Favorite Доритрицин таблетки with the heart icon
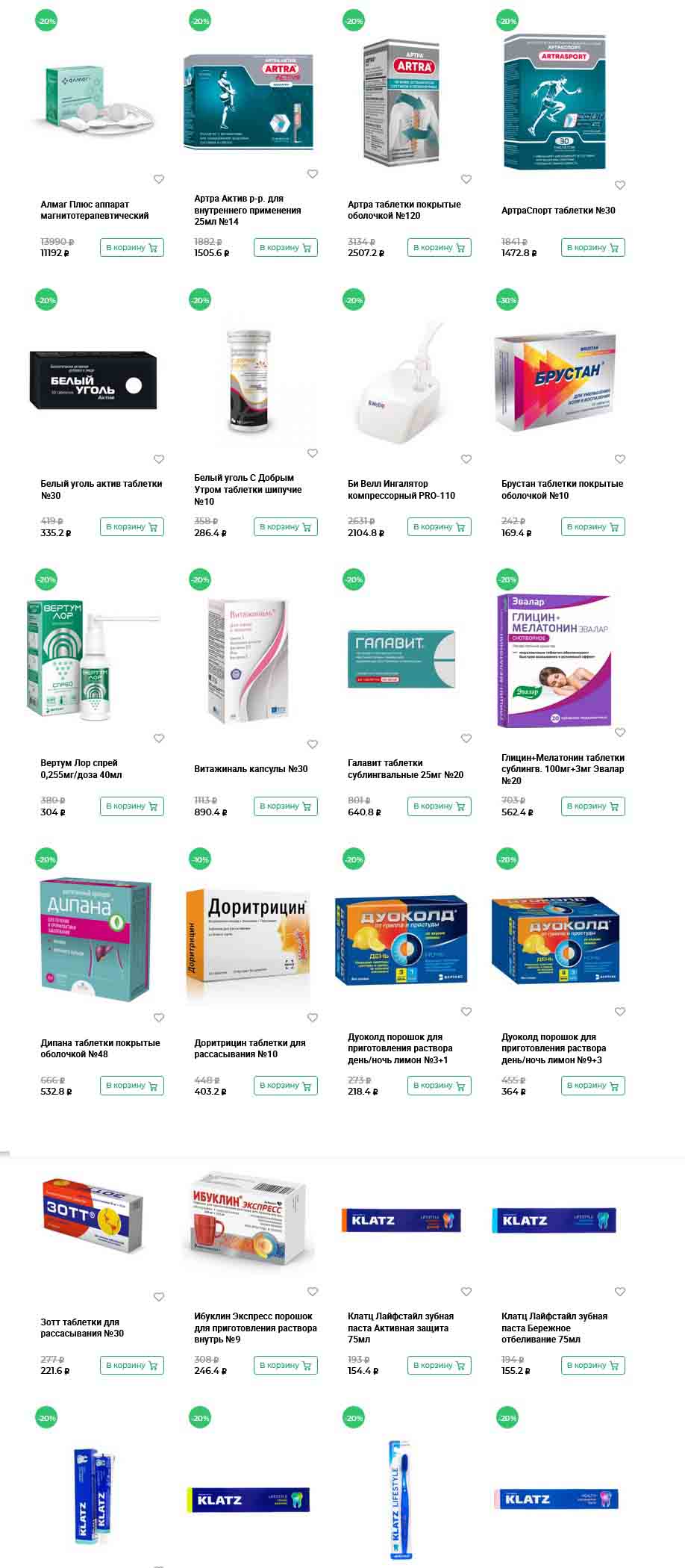 313,1018
